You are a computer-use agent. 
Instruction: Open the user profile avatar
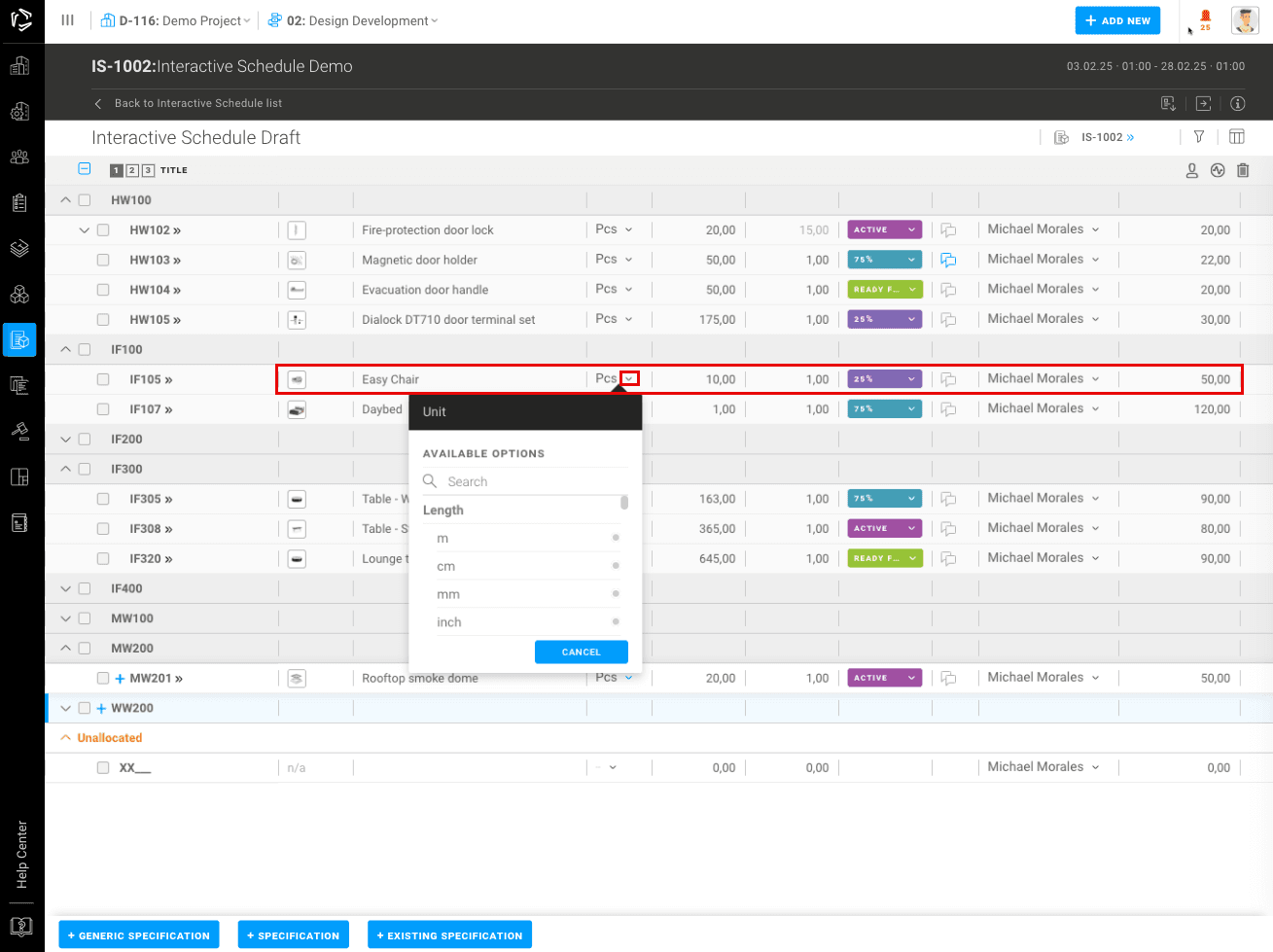pos(1245,20)
